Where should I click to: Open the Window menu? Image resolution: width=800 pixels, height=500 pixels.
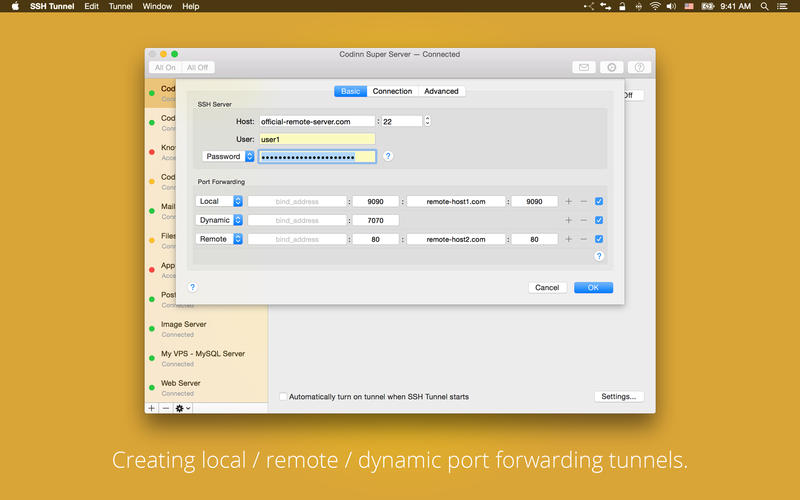point(157,6)
